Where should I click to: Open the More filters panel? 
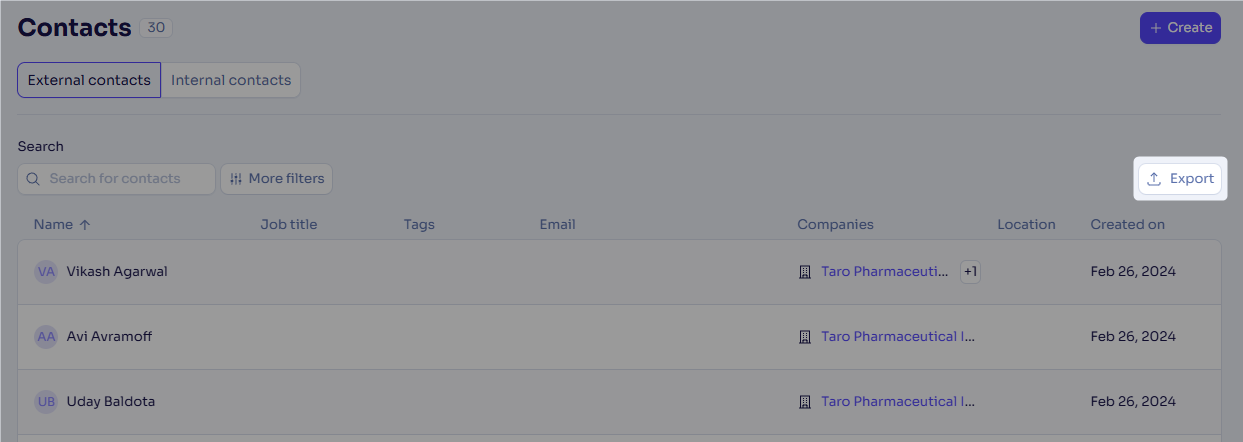click(x=276, y=179)
